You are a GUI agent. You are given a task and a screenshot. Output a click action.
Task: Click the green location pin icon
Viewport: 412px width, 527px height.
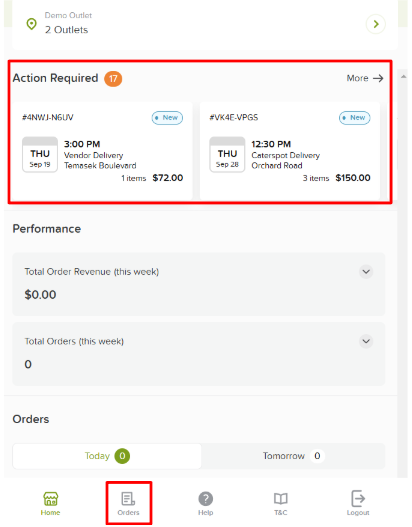(x=32, y=24)
